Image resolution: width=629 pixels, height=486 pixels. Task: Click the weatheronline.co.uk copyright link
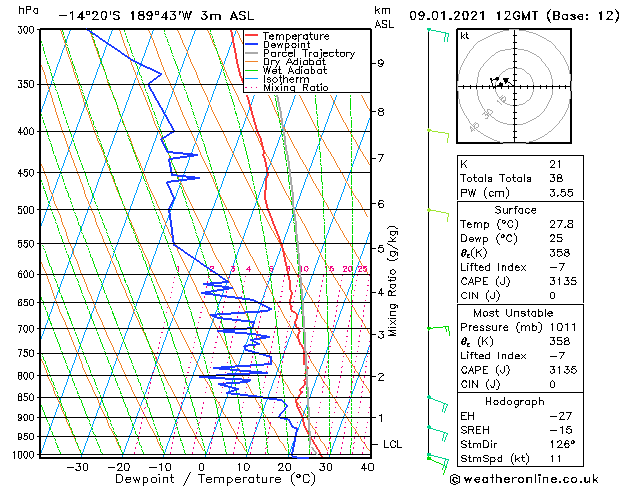click(524, 479)
